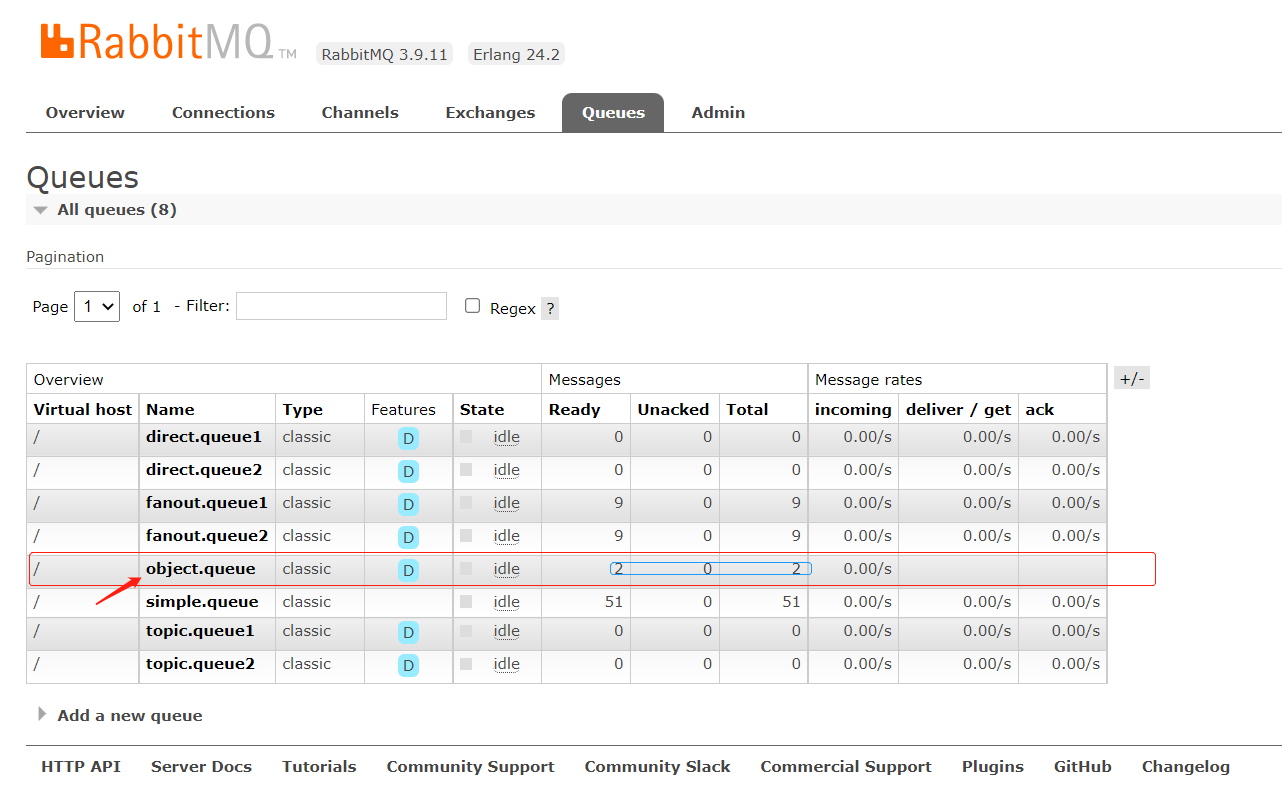Open the object.queue queue link
Viewport: 1282px width, 797px height.
(201, 569)
